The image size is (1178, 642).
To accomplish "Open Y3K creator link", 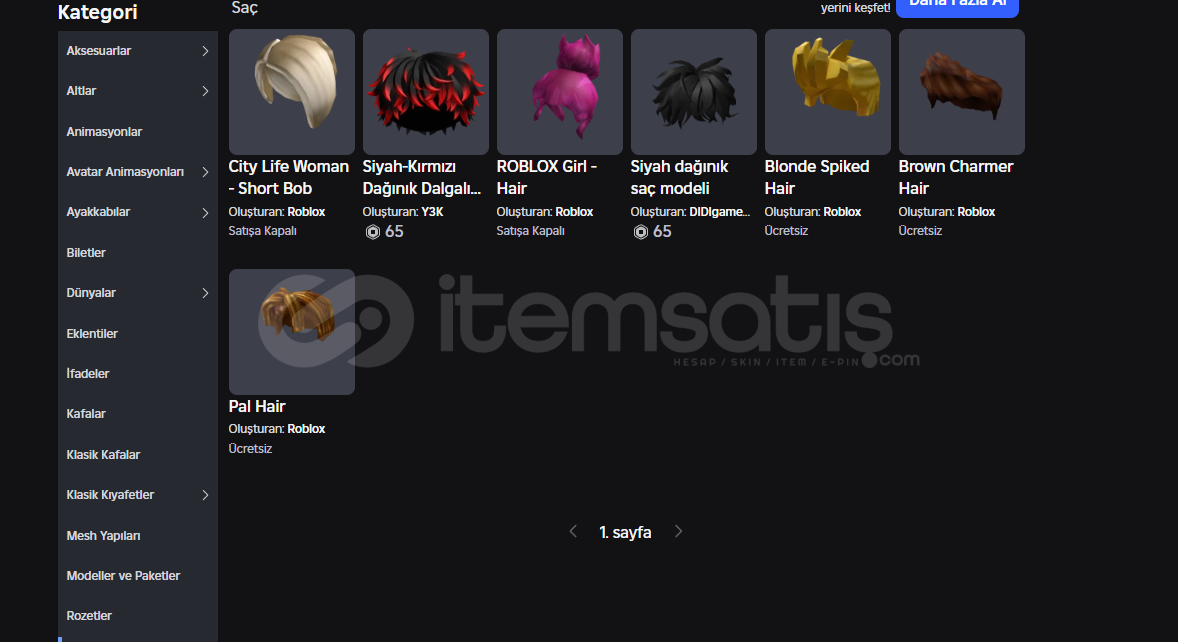I will (x=432, y=212).
